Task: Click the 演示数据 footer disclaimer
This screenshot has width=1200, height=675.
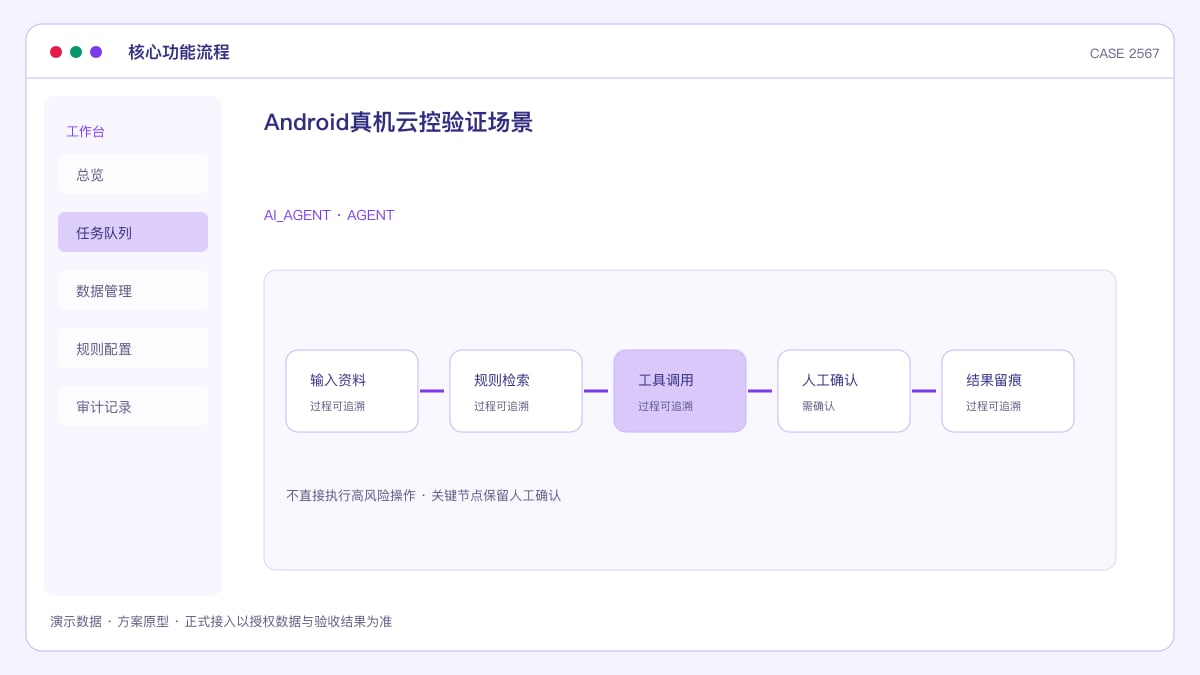Action: pos(221,621)
